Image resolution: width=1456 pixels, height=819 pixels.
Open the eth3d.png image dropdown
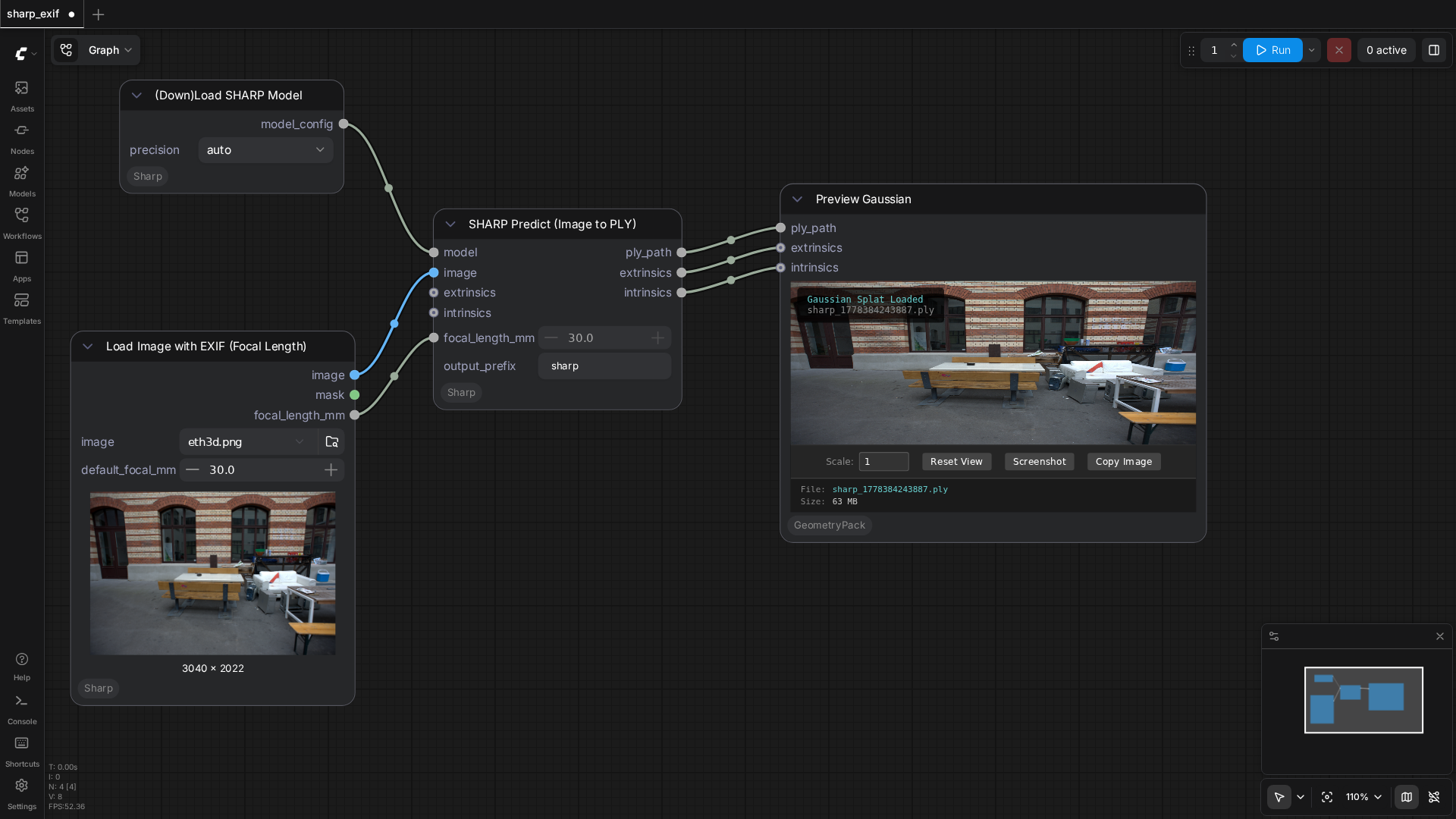coord(247,442)
